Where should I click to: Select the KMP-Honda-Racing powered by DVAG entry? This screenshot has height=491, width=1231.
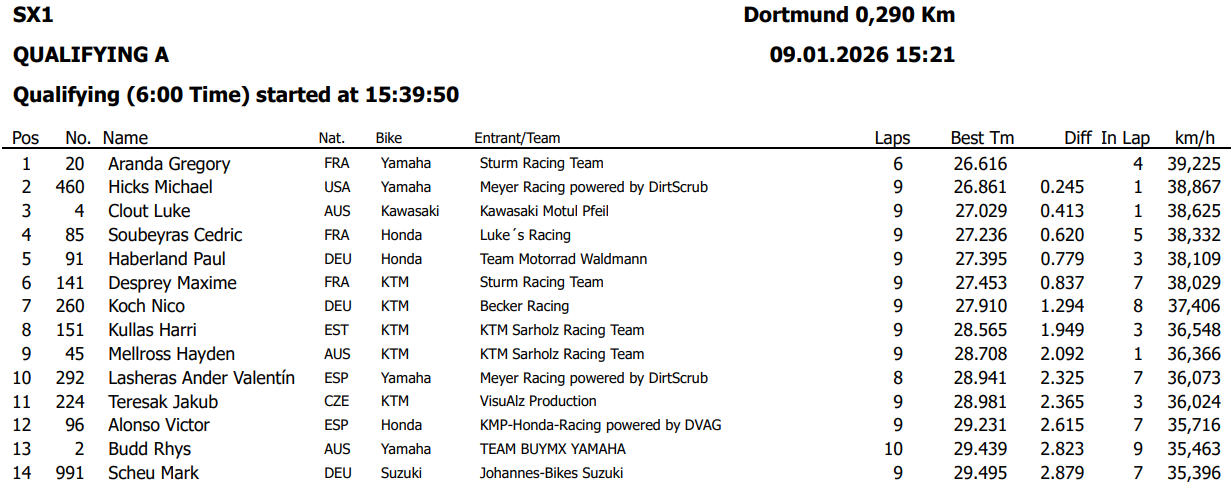tap(600, 425)
